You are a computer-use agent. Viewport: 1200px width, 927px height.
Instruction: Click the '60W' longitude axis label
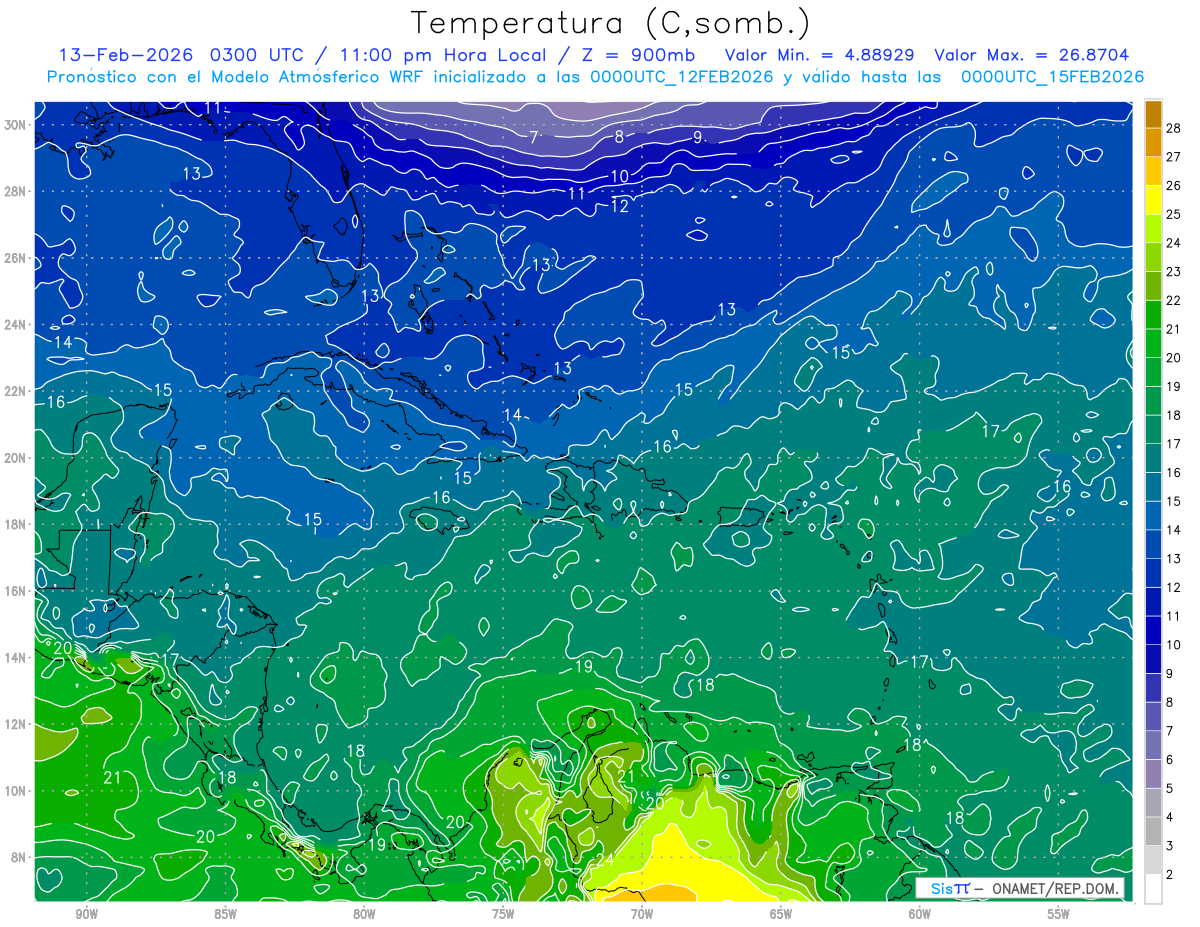(x=920, y=914)
